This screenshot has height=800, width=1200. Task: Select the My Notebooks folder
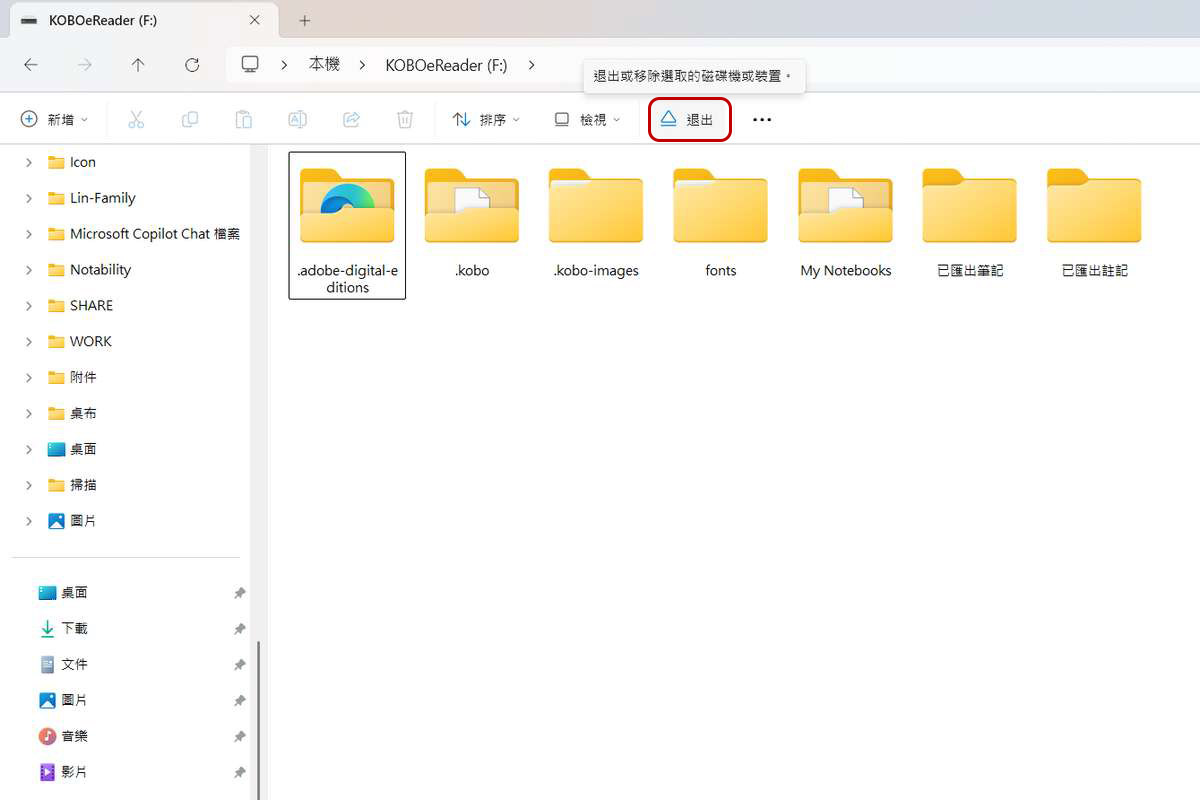coord(845,224)
